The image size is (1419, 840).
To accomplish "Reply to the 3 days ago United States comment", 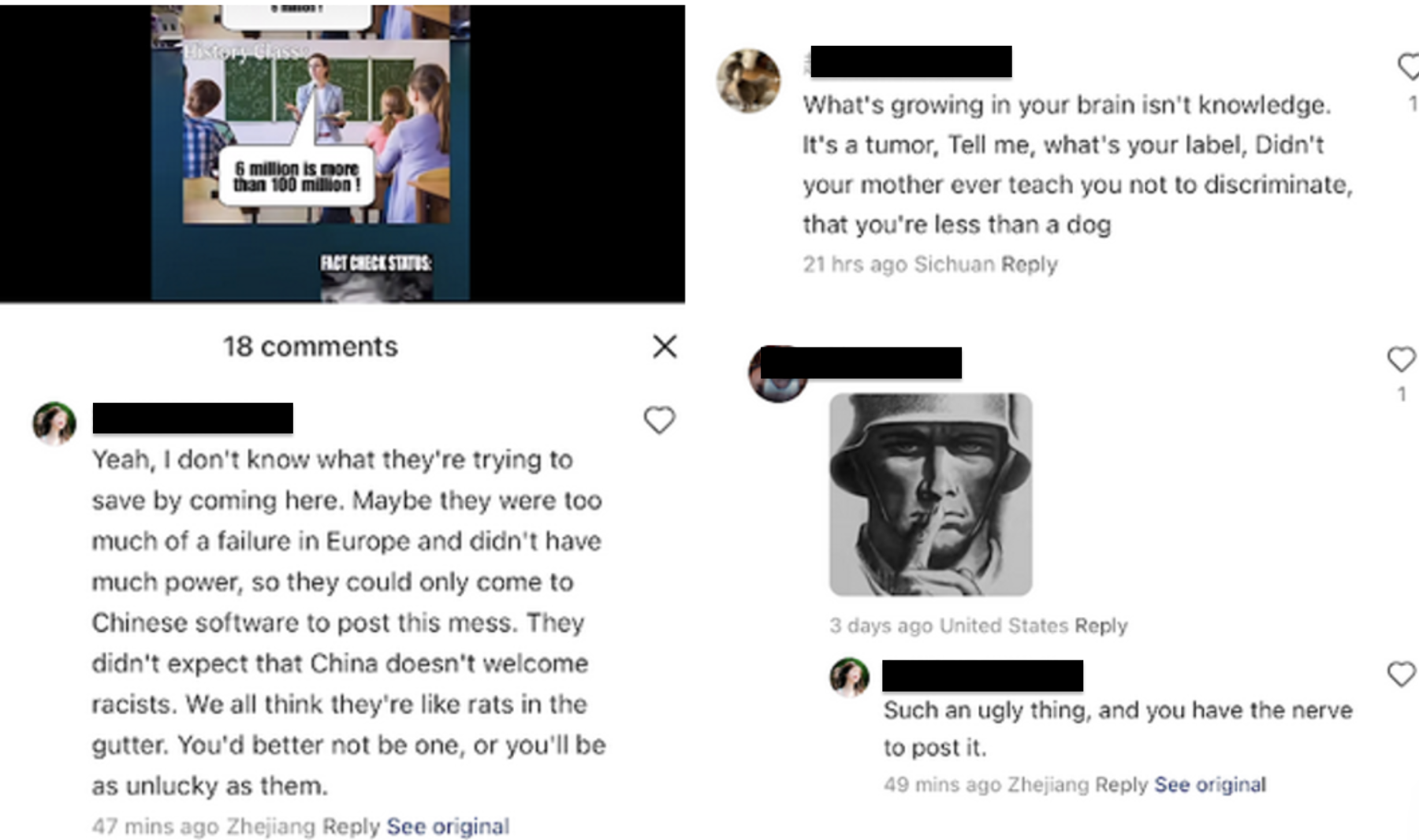I will click(1101, 626).
